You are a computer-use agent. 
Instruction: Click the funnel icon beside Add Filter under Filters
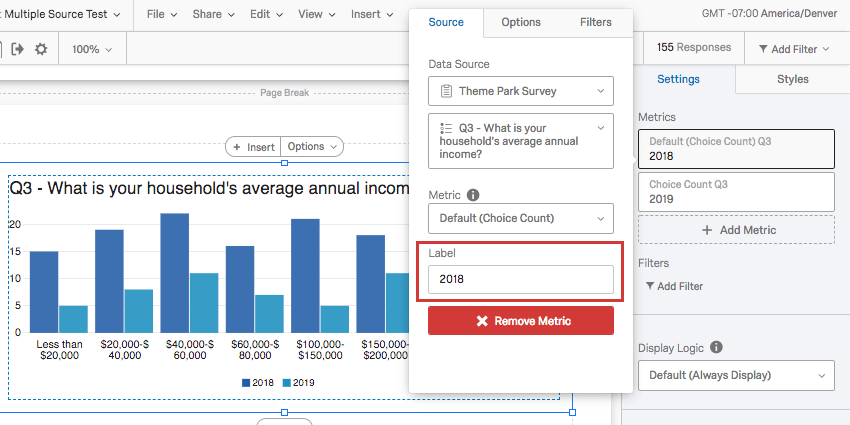click(650, 286)
